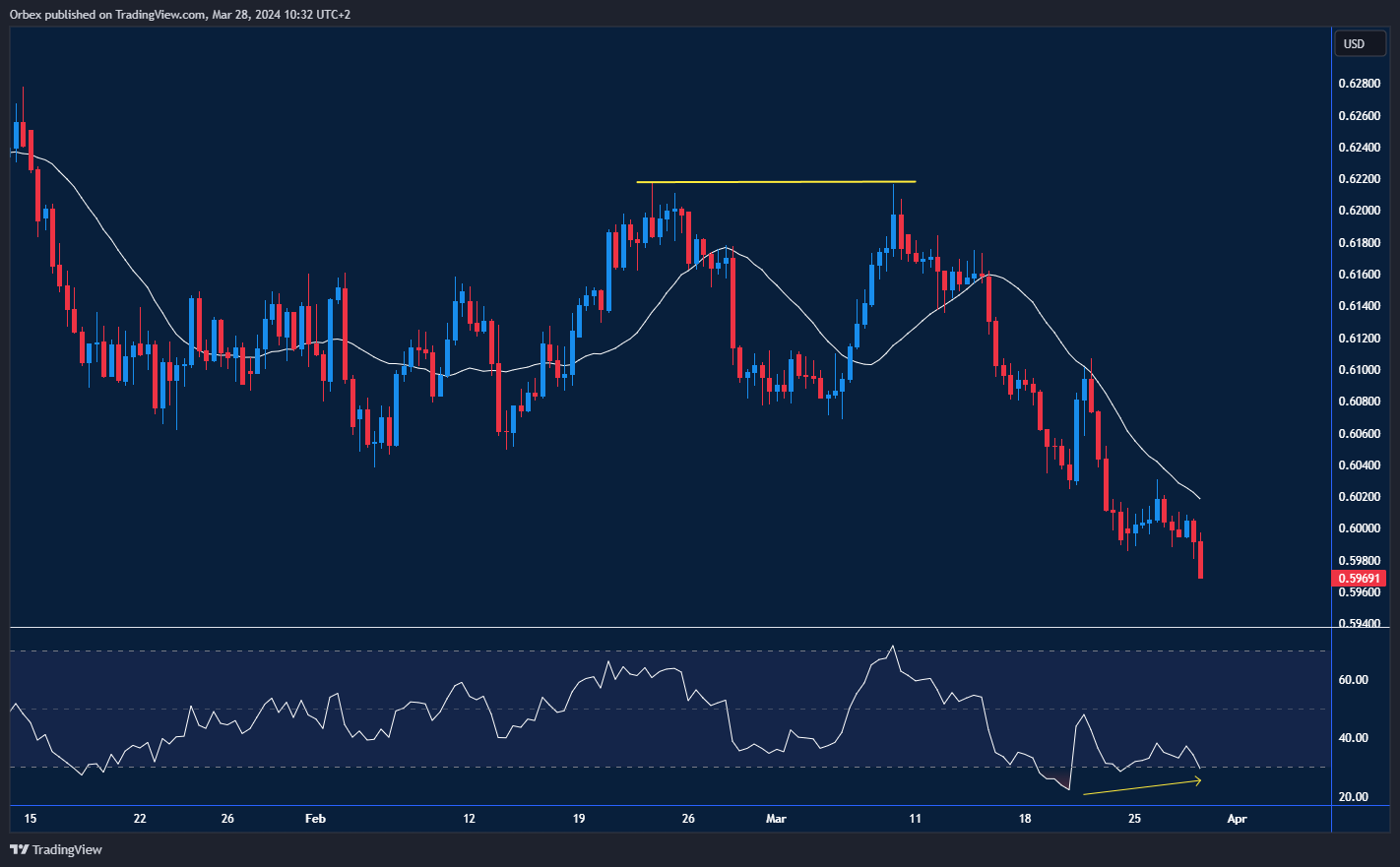Click the 0.62800 price axis label
Screen dimensions: 1400x867
[1359, 84]
